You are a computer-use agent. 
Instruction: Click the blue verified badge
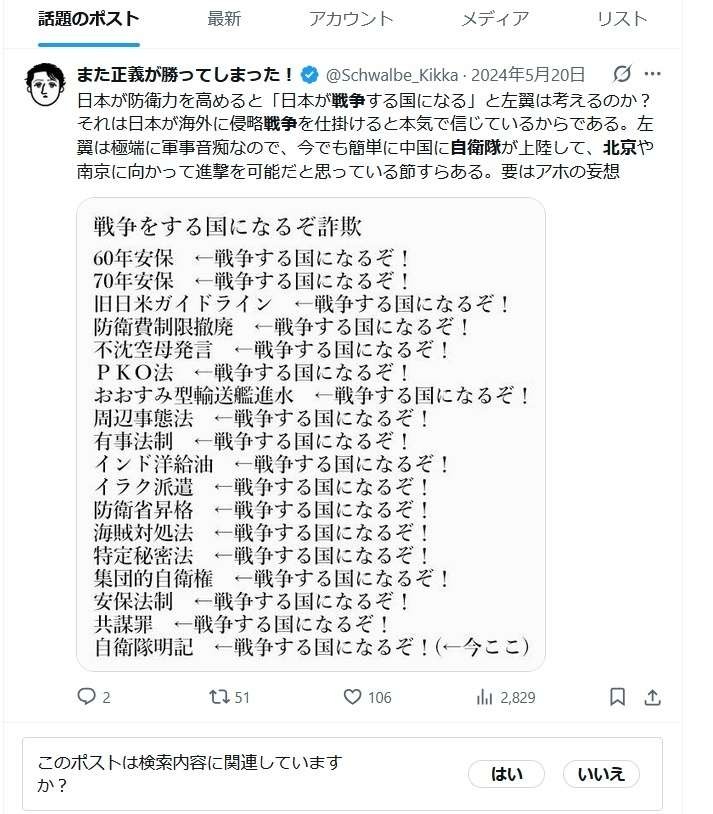coord(311,74)
